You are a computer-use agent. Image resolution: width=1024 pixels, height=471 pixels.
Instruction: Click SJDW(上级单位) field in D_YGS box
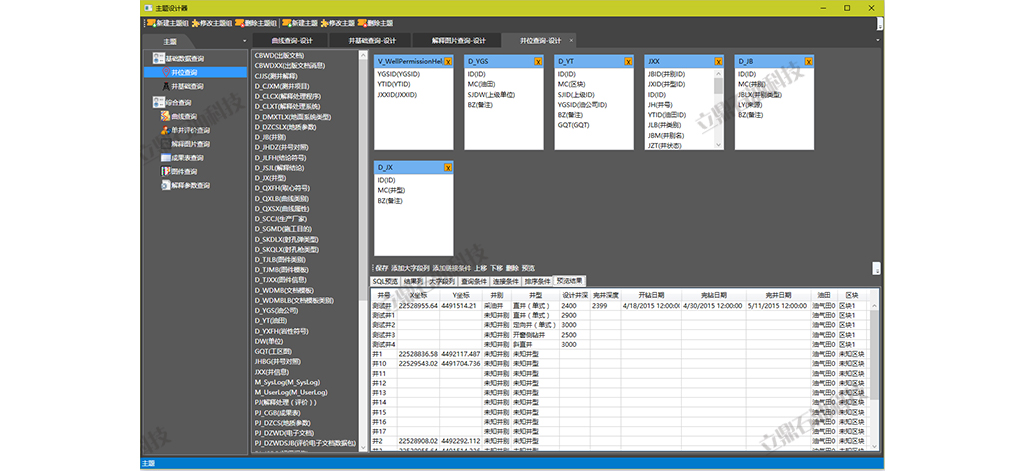pos(492,95)
